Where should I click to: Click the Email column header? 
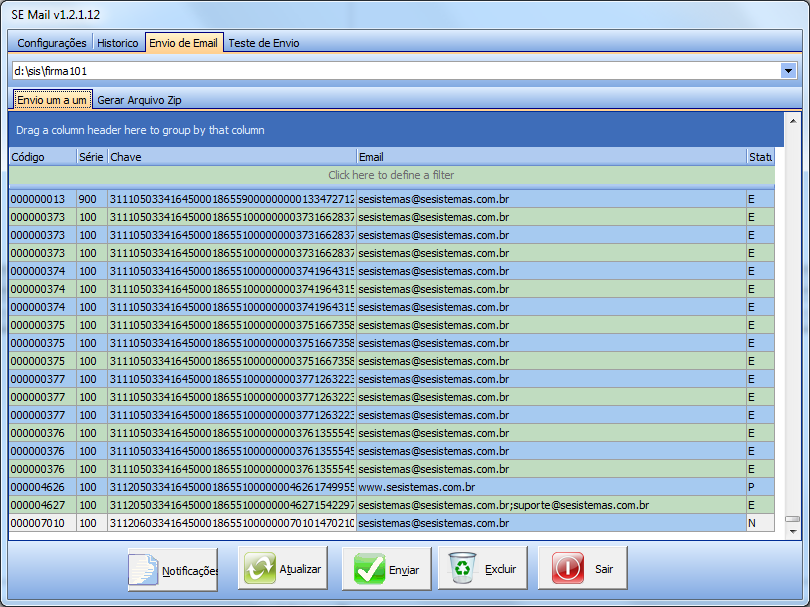tap(550, 157)
